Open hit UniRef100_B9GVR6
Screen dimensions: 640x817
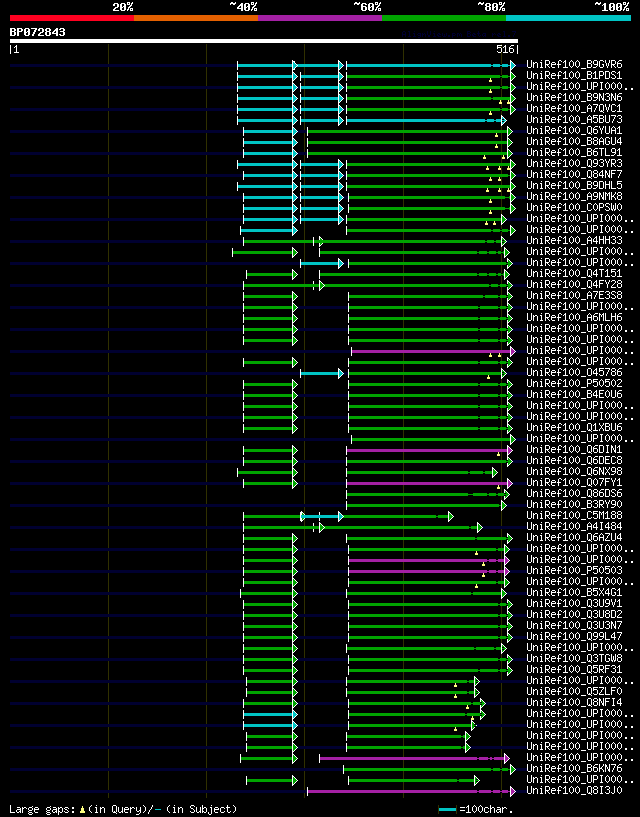574,65
